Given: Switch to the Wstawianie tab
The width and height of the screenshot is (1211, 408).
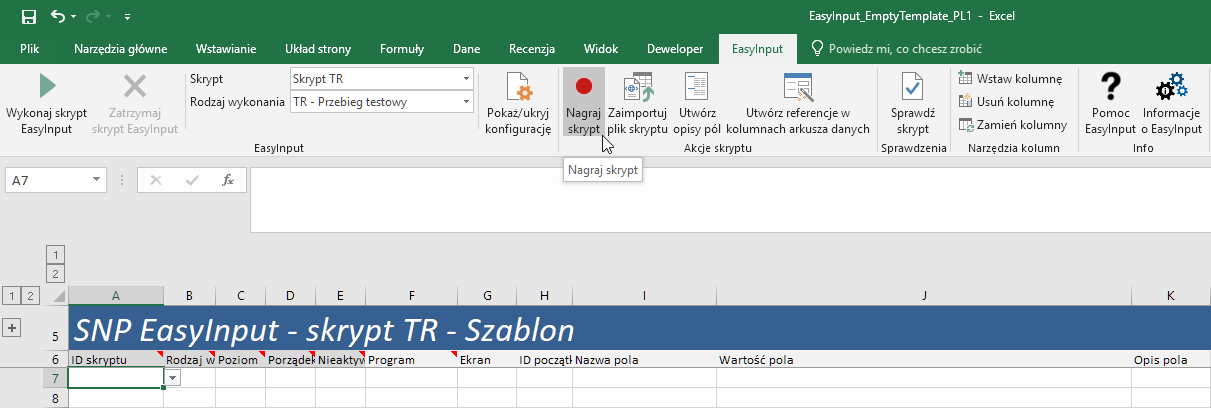Looking at the screenshot, I should pos(226,48).
